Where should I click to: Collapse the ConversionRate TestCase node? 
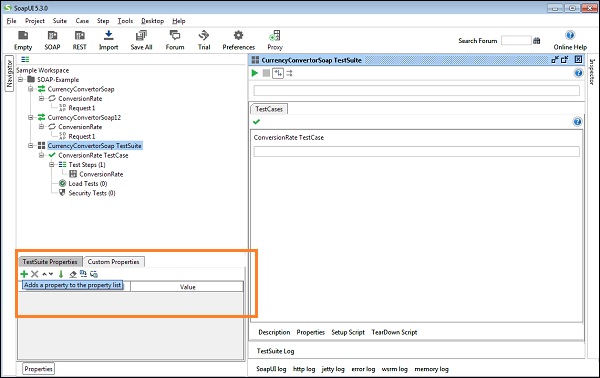[x=41, y=155]
